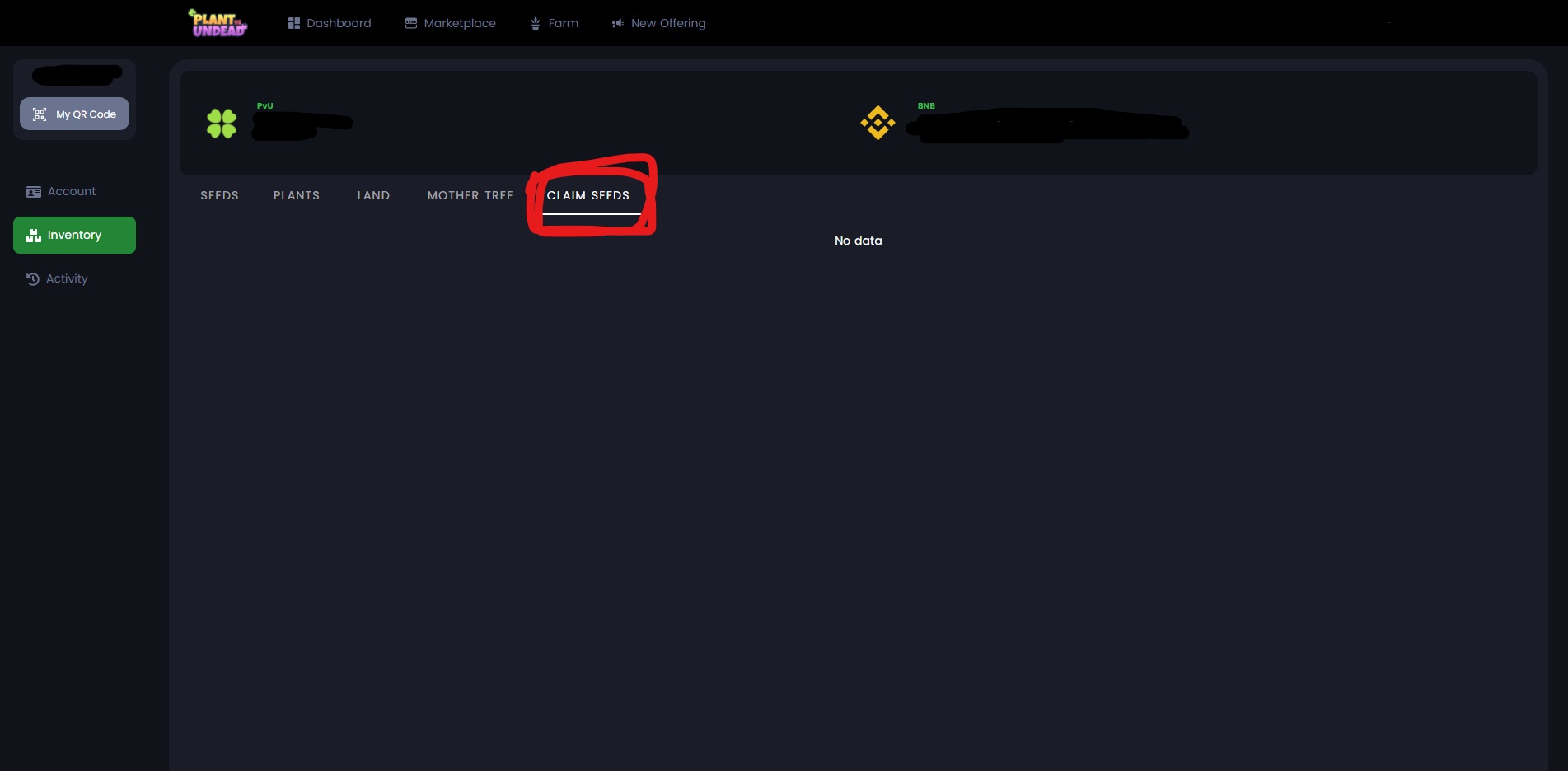Click the yellow BNB coin icon
Screen dimensions: 1568x771
[x=878, y=123]
